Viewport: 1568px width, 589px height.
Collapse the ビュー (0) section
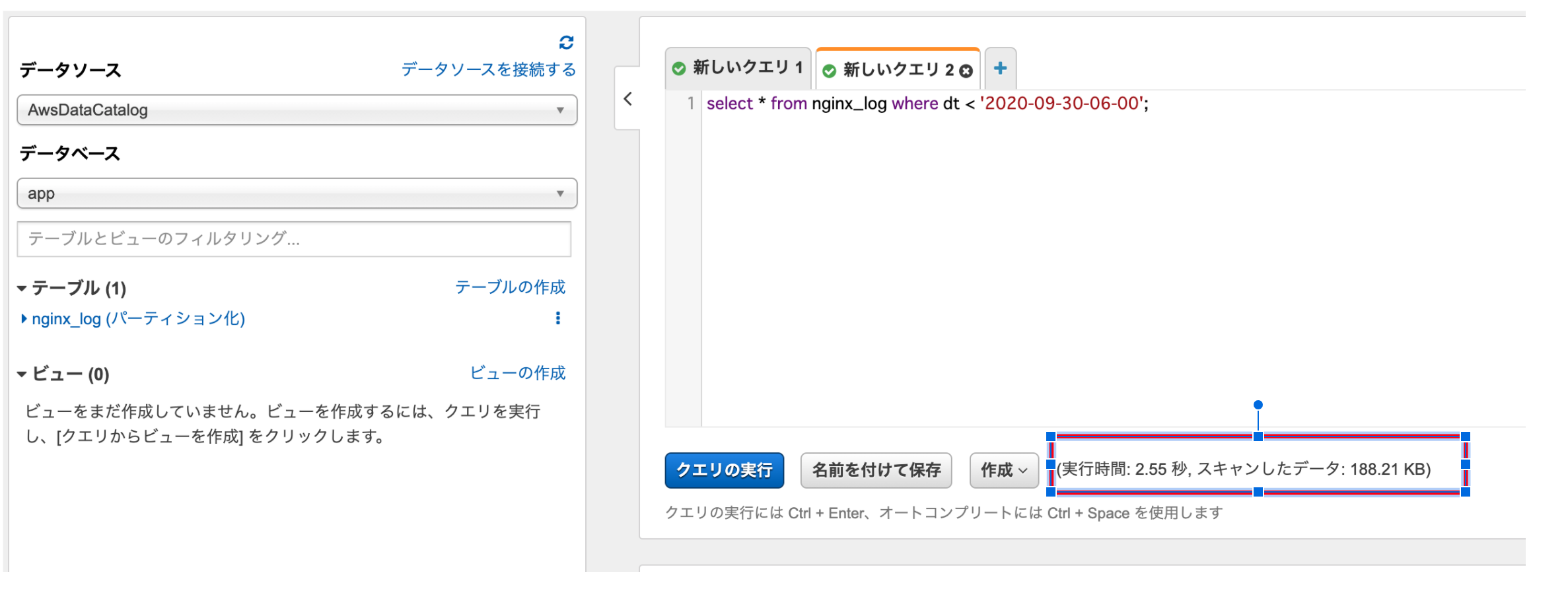[x=22, y=374]
